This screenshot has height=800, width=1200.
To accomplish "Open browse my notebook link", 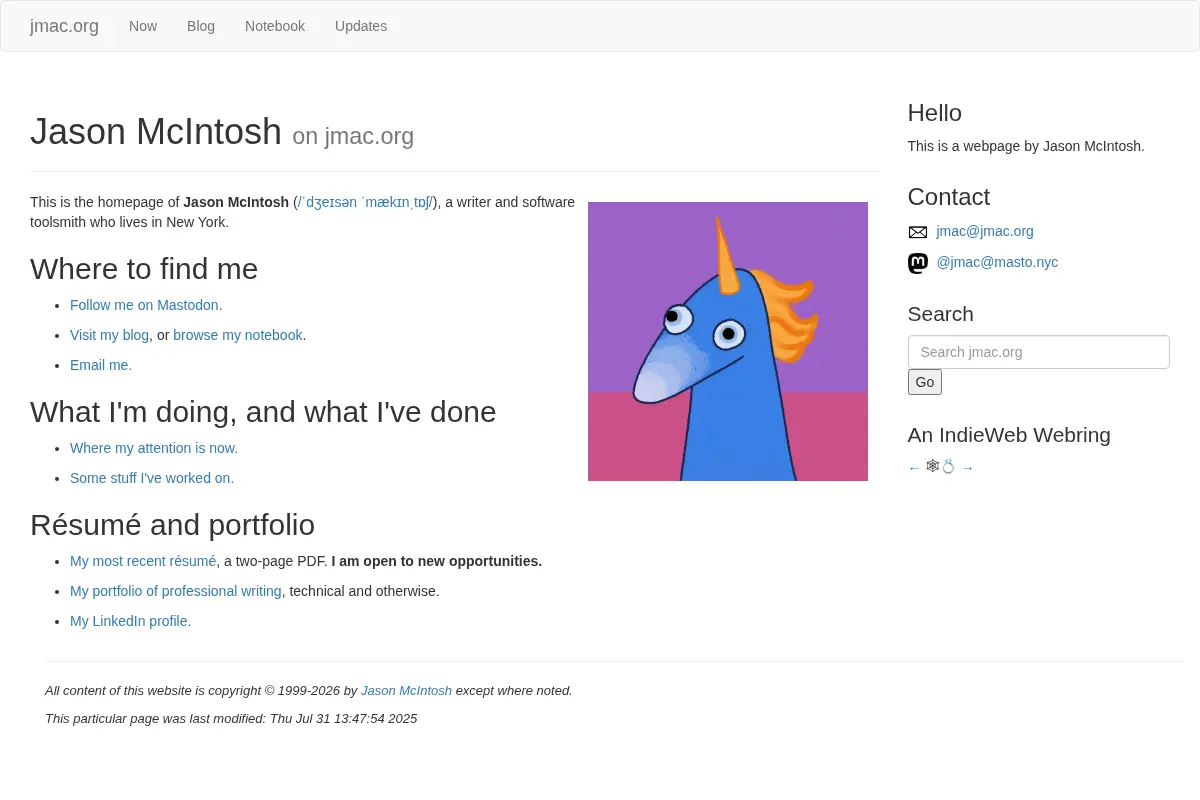I will pos(238,335).
